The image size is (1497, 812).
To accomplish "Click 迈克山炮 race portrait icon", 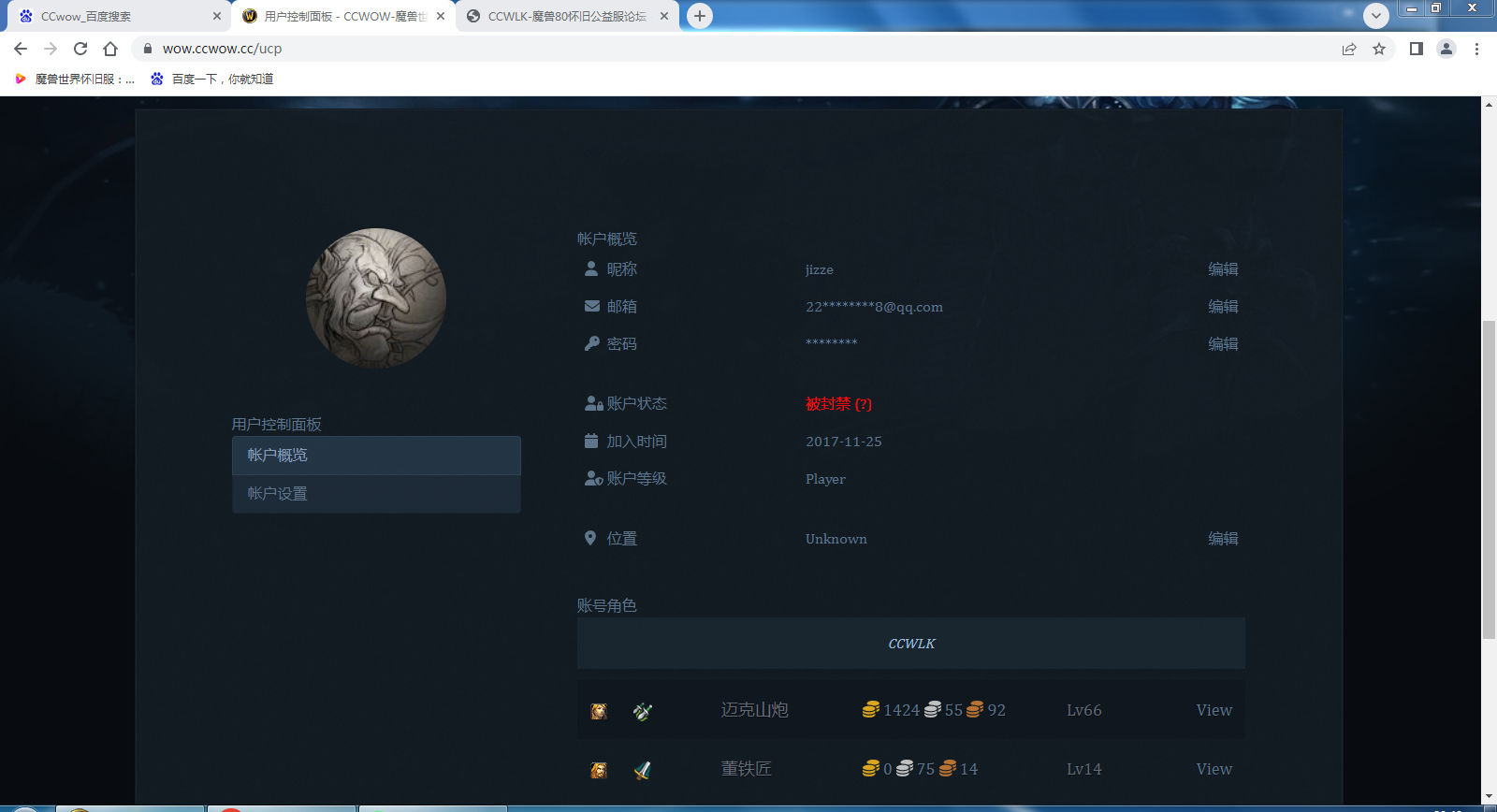I will [x=599, y=711].
